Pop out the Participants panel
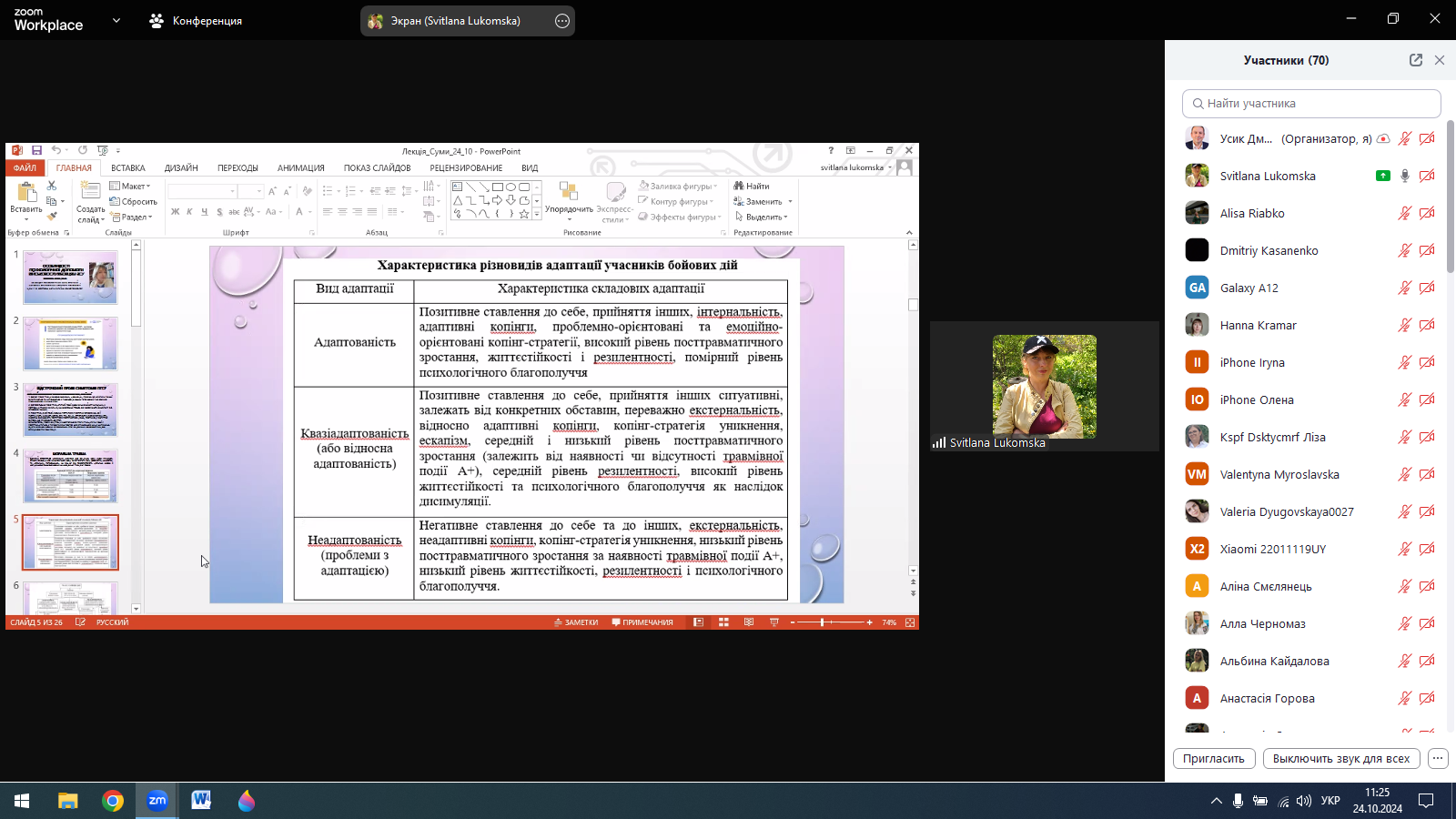This screenshot has height=819, width=1456. pyautogui.click(x=1416, y=60)
